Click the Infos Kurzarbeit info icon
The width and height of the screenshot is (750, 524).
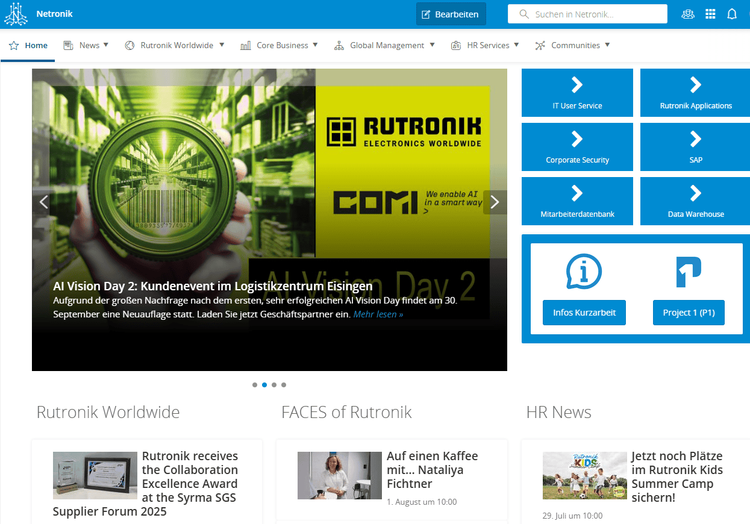[x=584, y=271]
